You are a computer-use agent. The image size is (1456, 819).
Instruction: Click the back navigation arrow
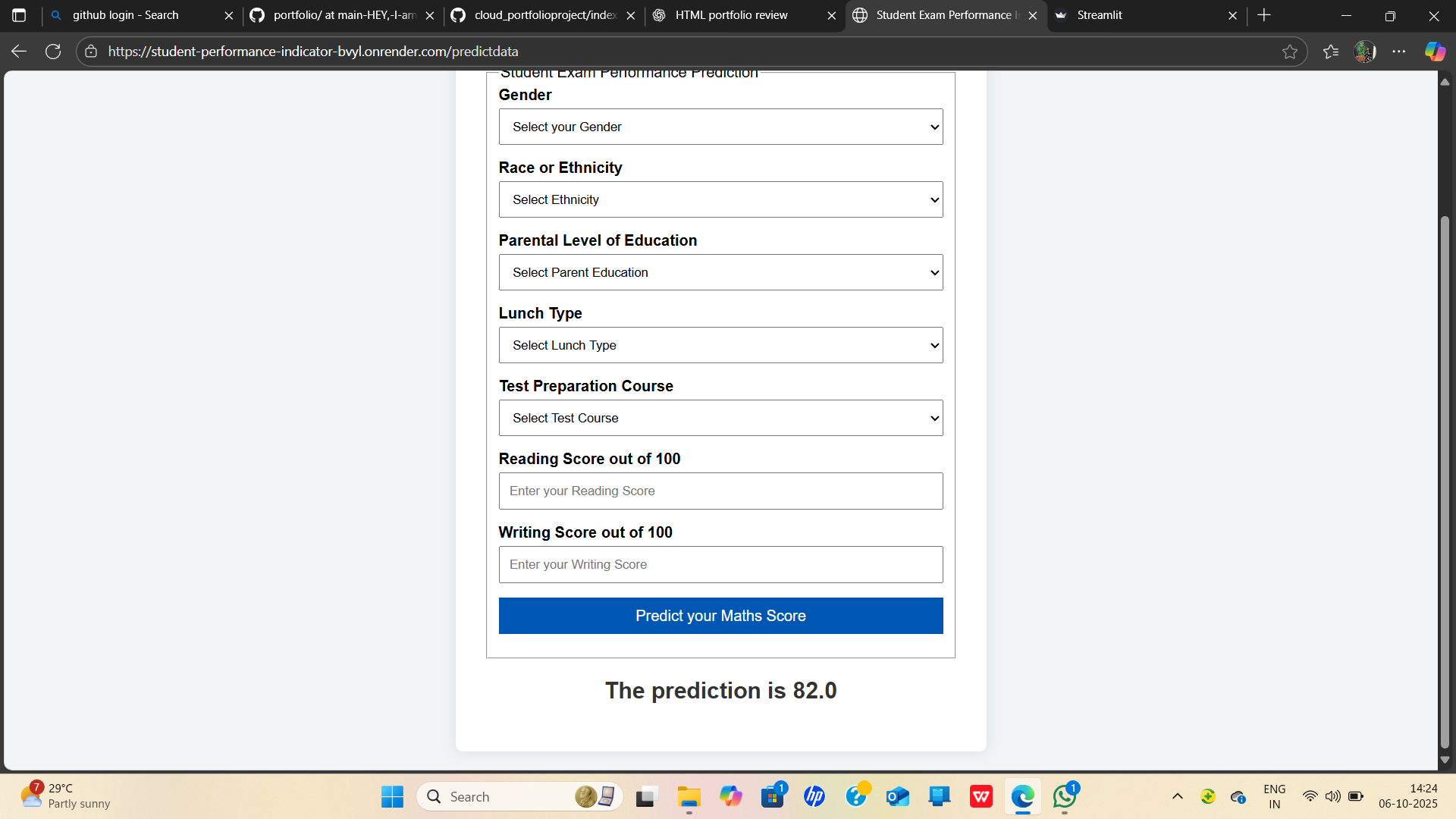(x=19, y=52)
